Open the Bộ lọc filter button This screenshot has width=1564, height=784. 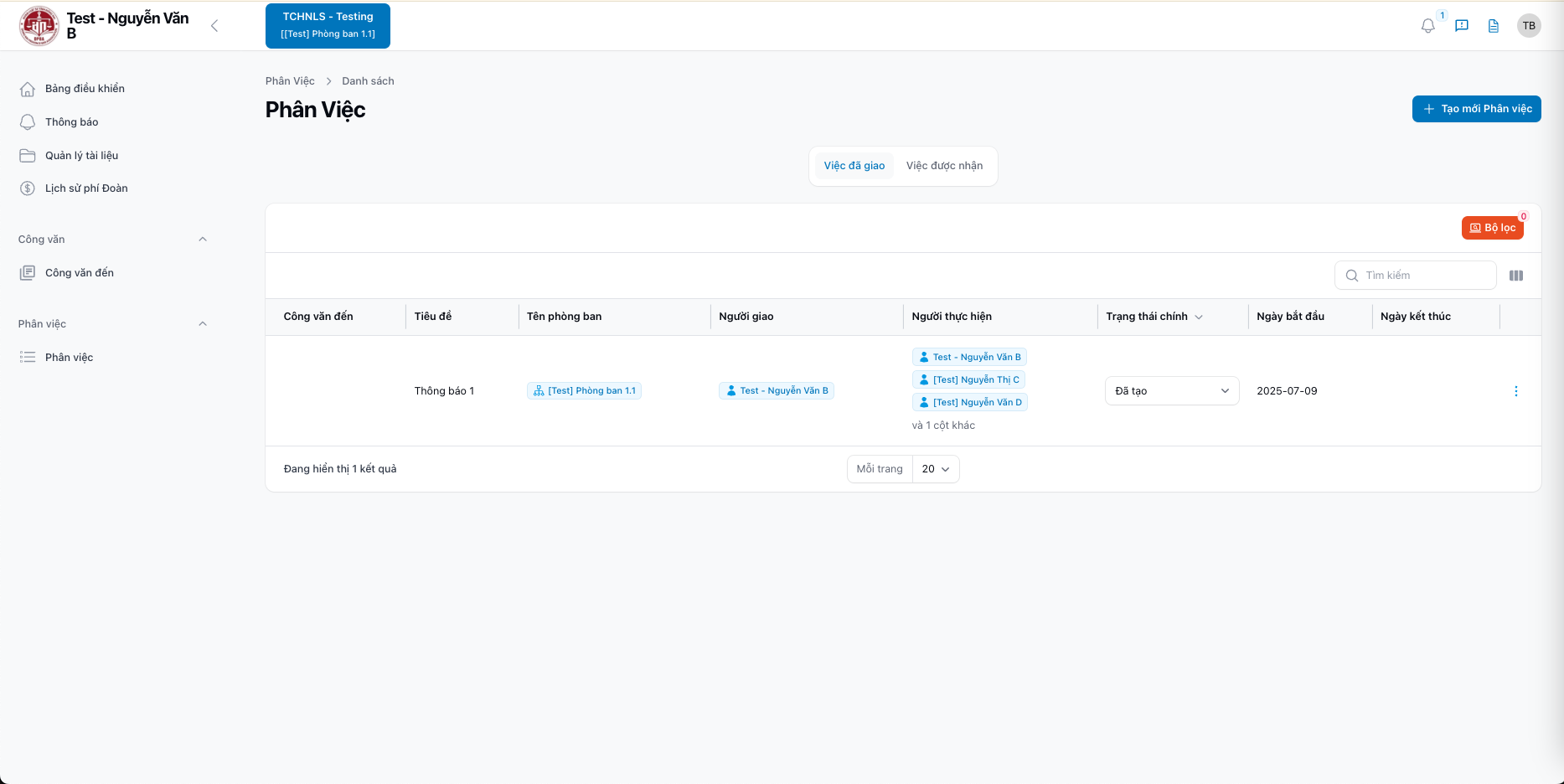pyautogui.click(x=1492, y=228)
